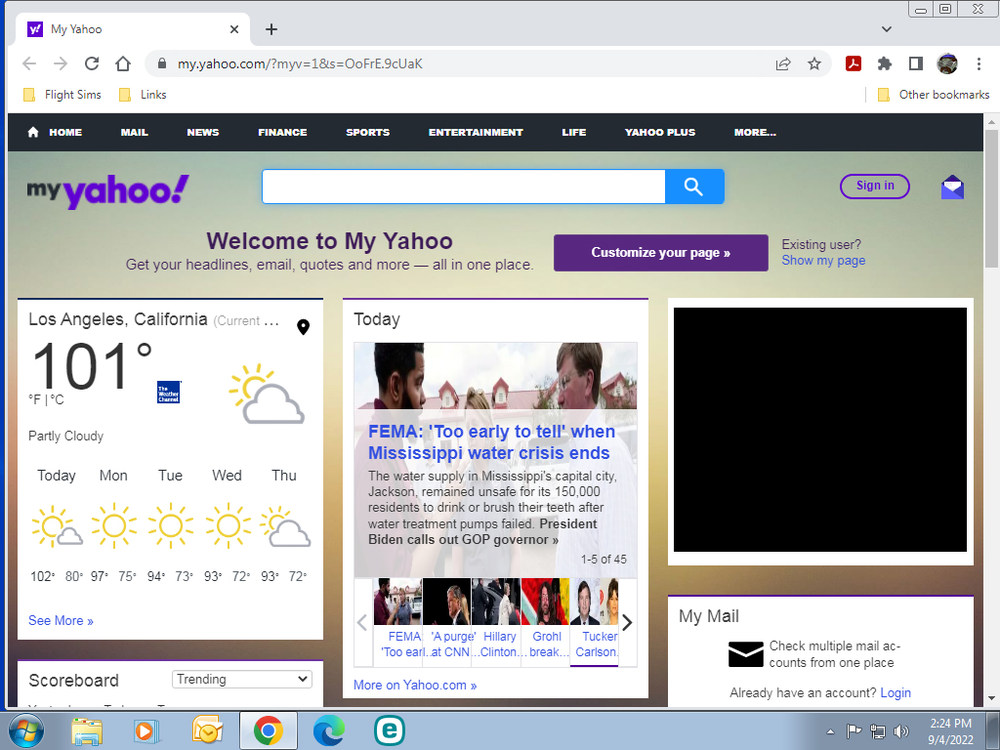The image size is (1000, 750).
Task: Open ESET icon on taskbar
Action: tap(389, 731)
